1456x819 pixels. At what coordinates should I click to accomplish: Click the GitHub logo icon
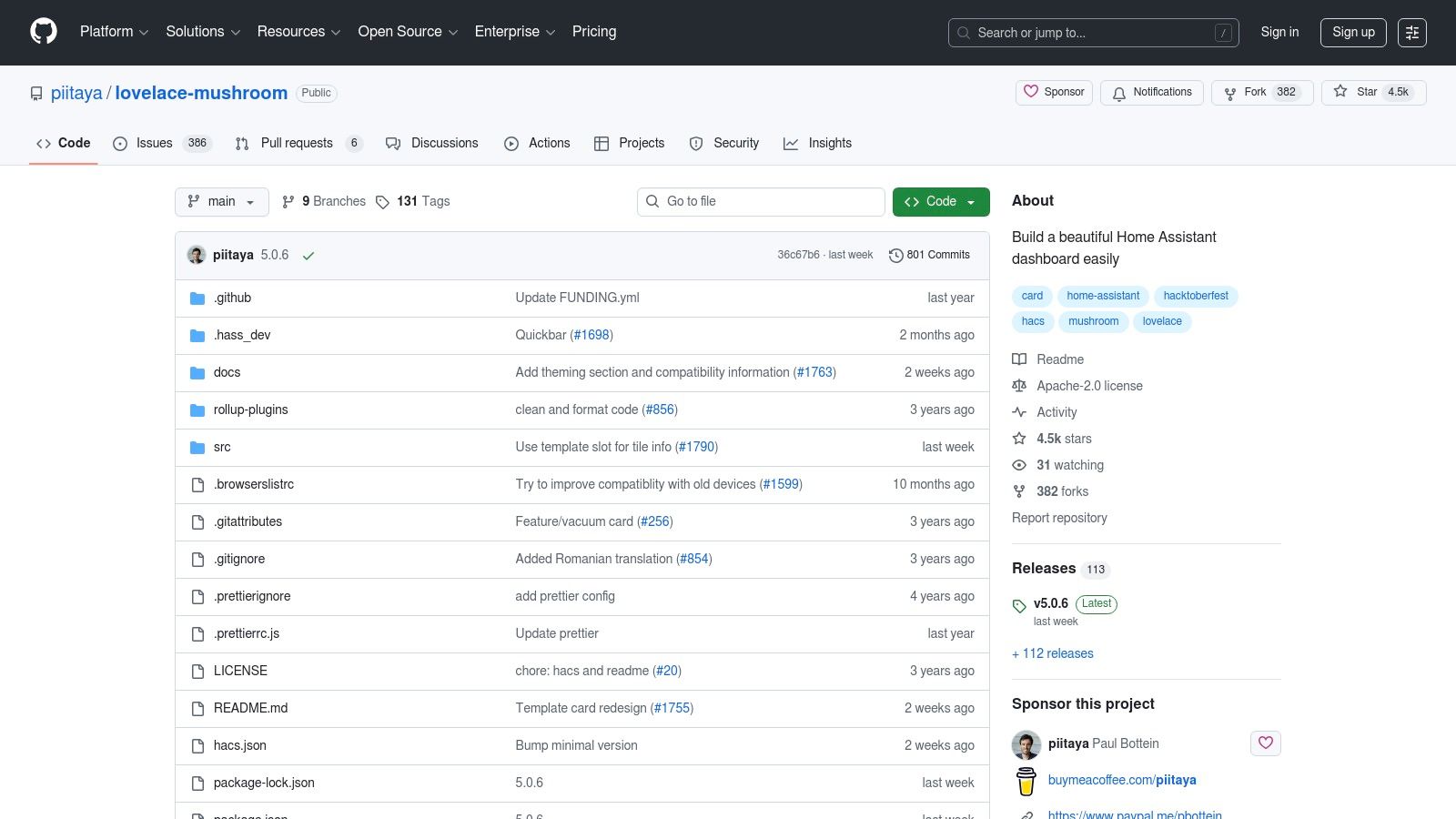pyautogui.click(x=44, y=32)
